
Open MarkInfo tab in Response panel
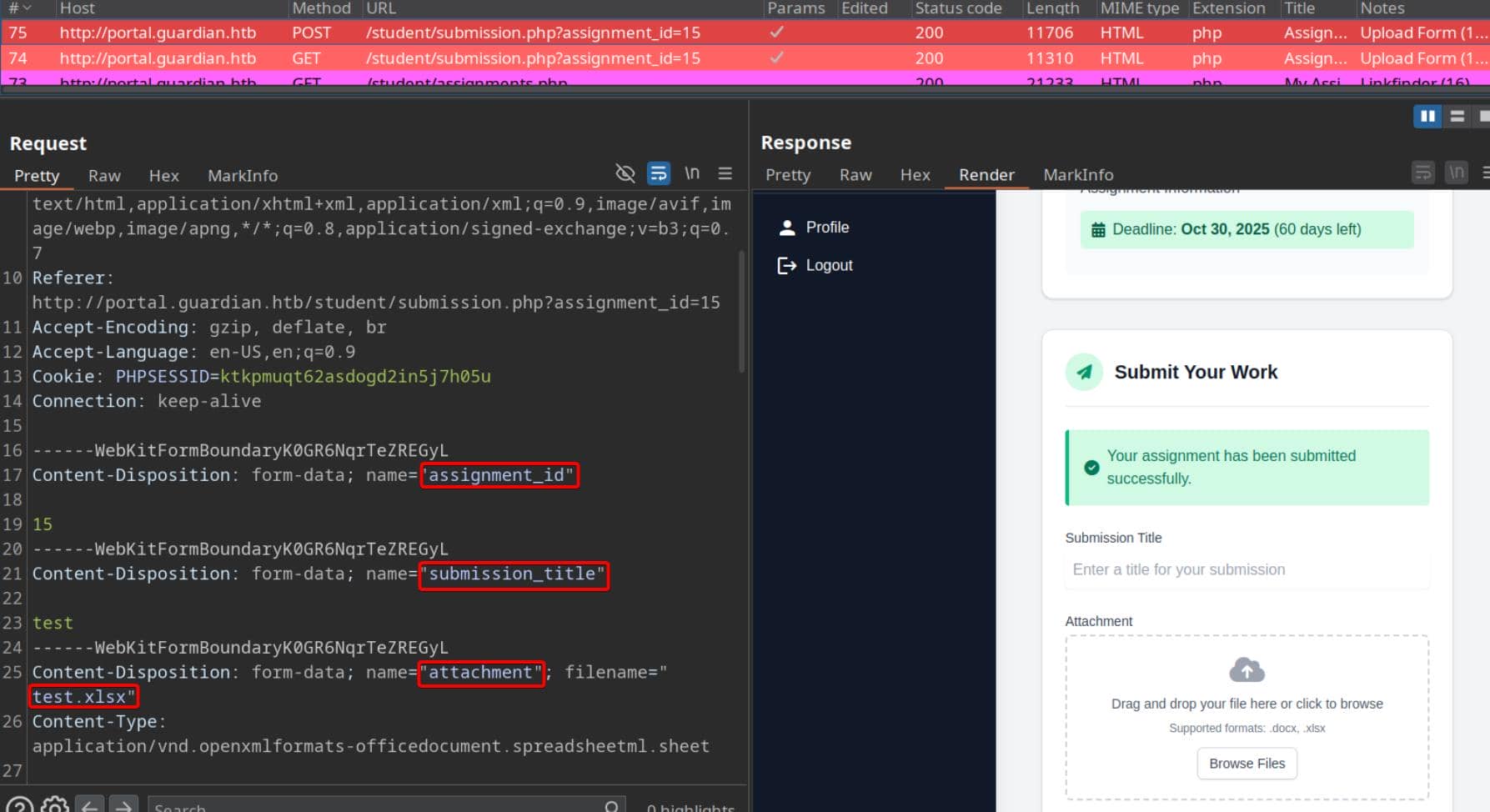tap(1078, 175)
